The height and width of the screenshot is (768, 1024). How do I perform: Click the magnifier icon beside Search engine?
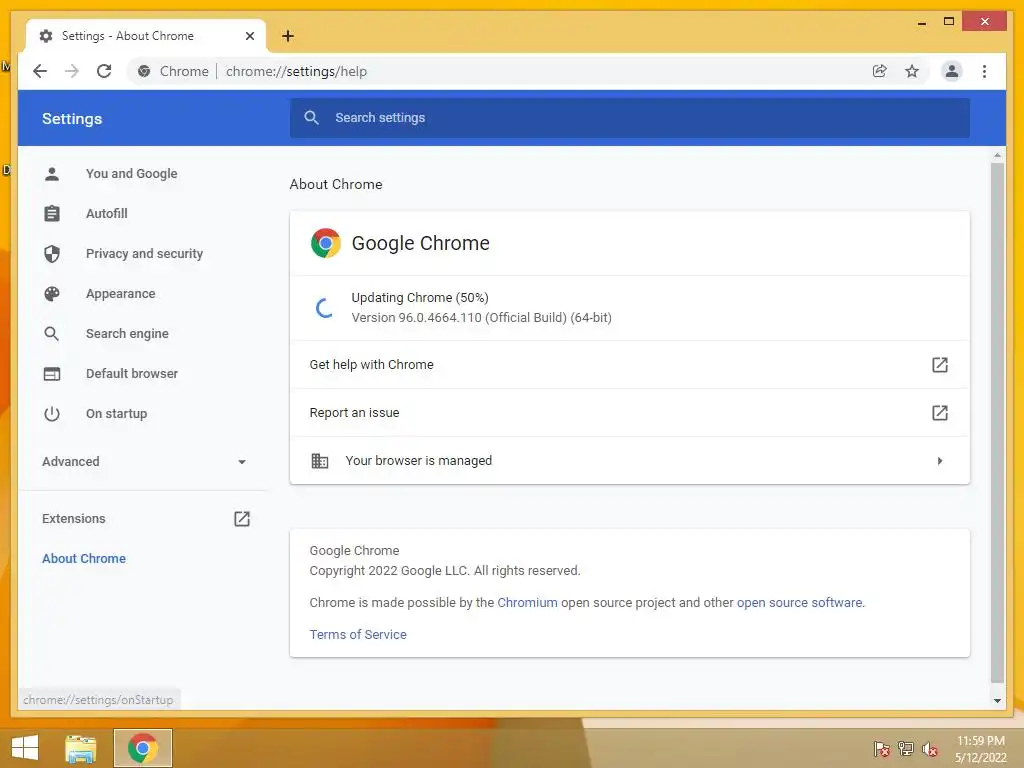(52, 334)
